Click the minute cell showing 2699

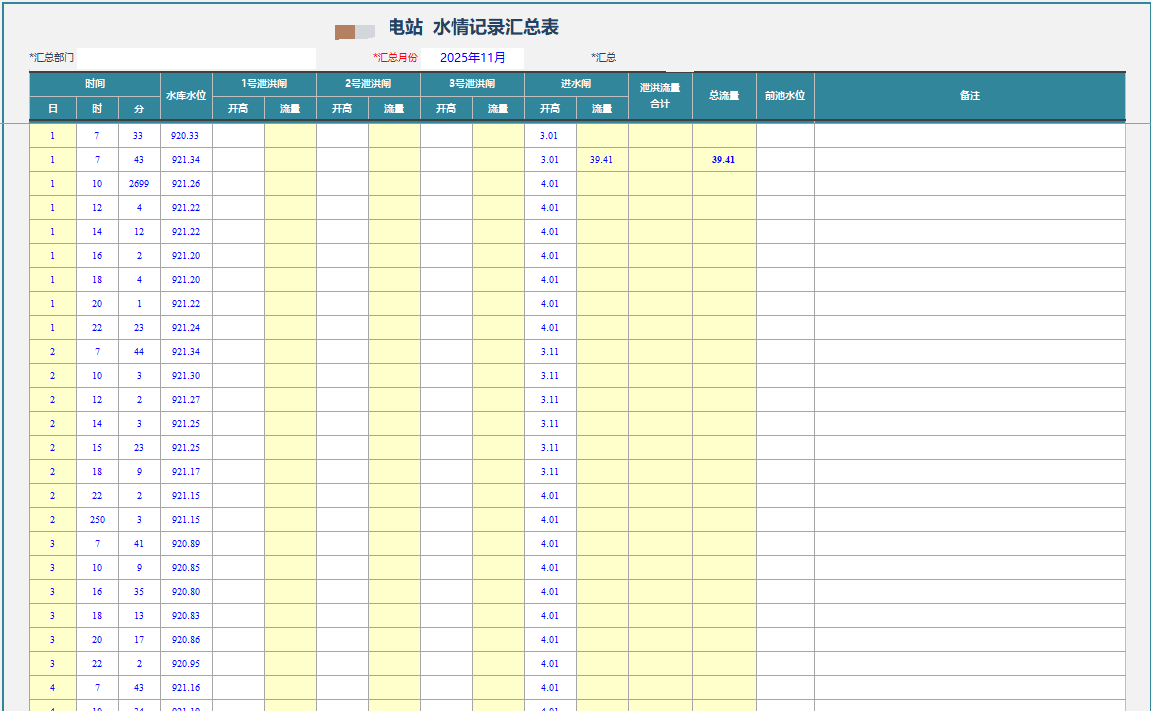click(x=139, y=184)
